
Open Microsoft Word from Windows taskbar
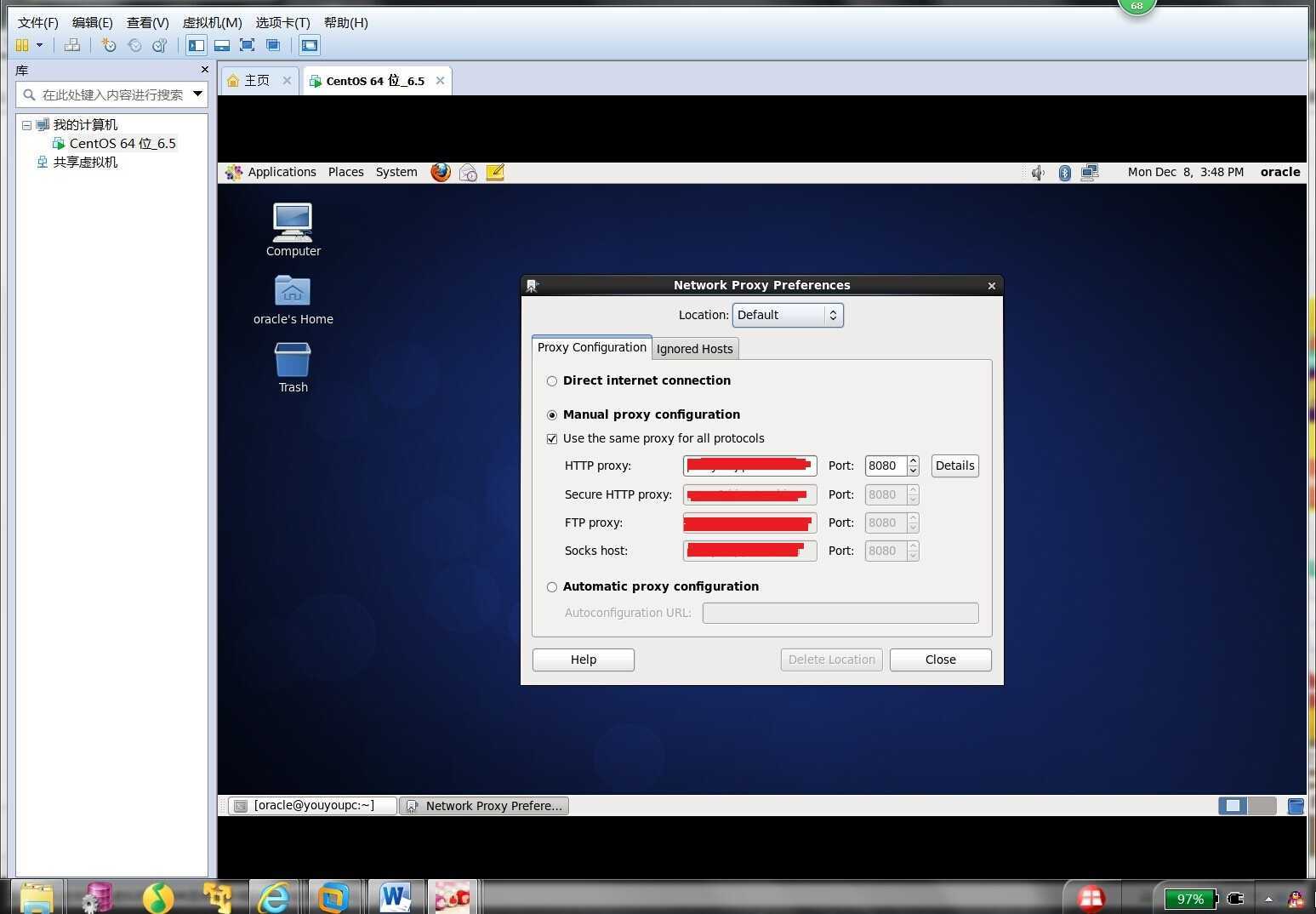point(395,898)
